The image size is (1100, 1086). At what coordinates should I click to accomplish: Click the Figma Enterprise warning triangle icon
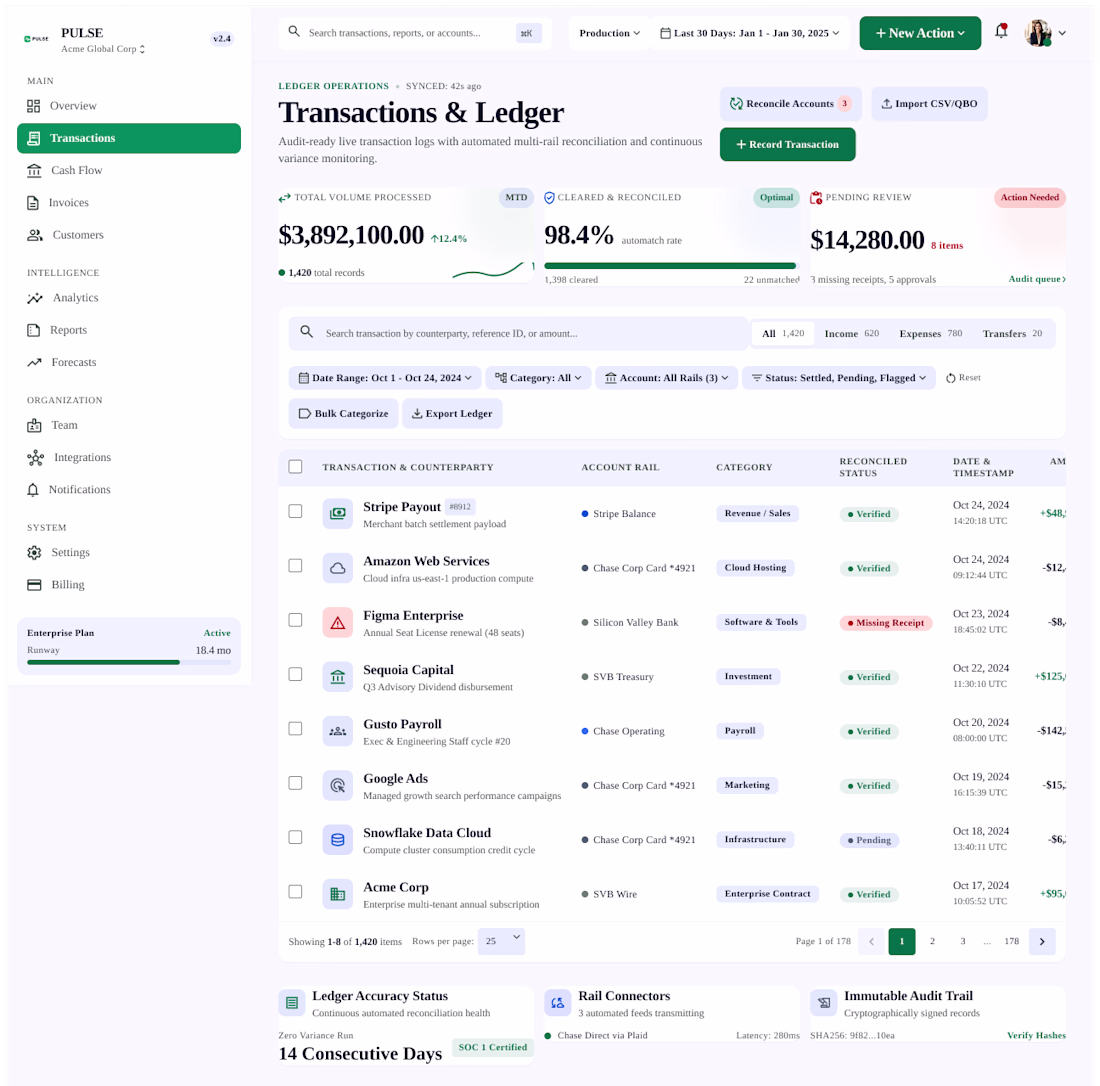coord(337,622)
